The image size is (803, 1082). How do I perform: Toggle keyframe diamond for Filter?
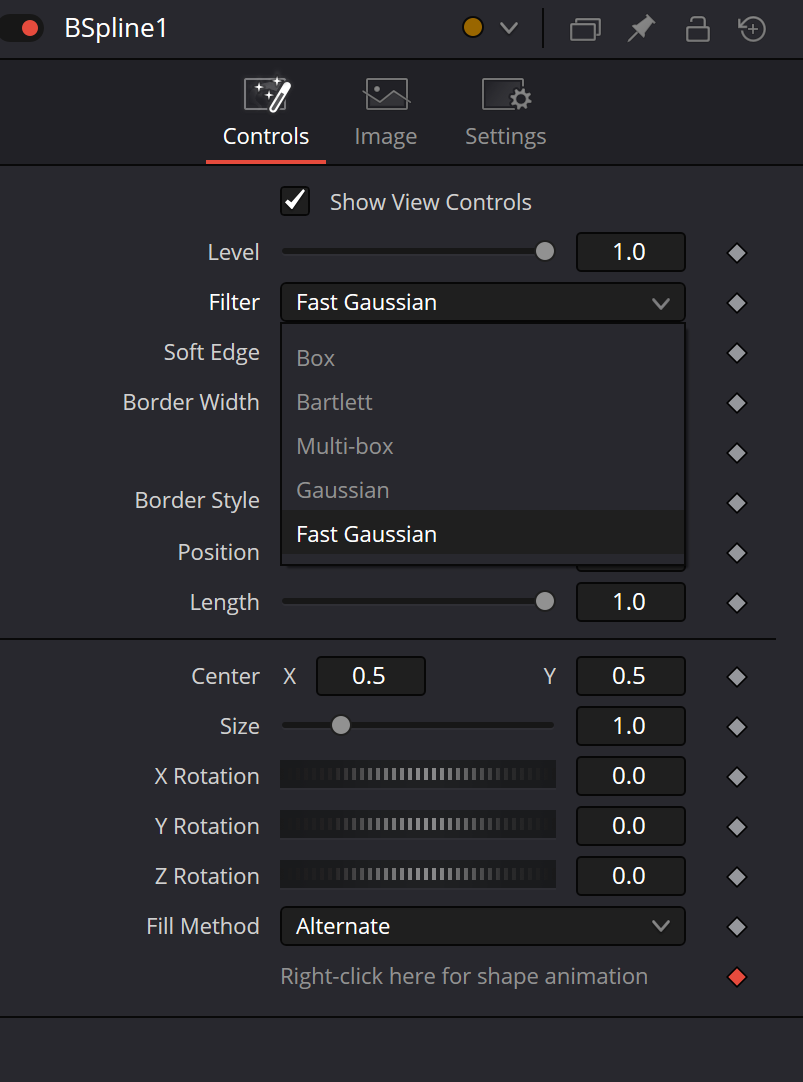[x=737, y=303]
